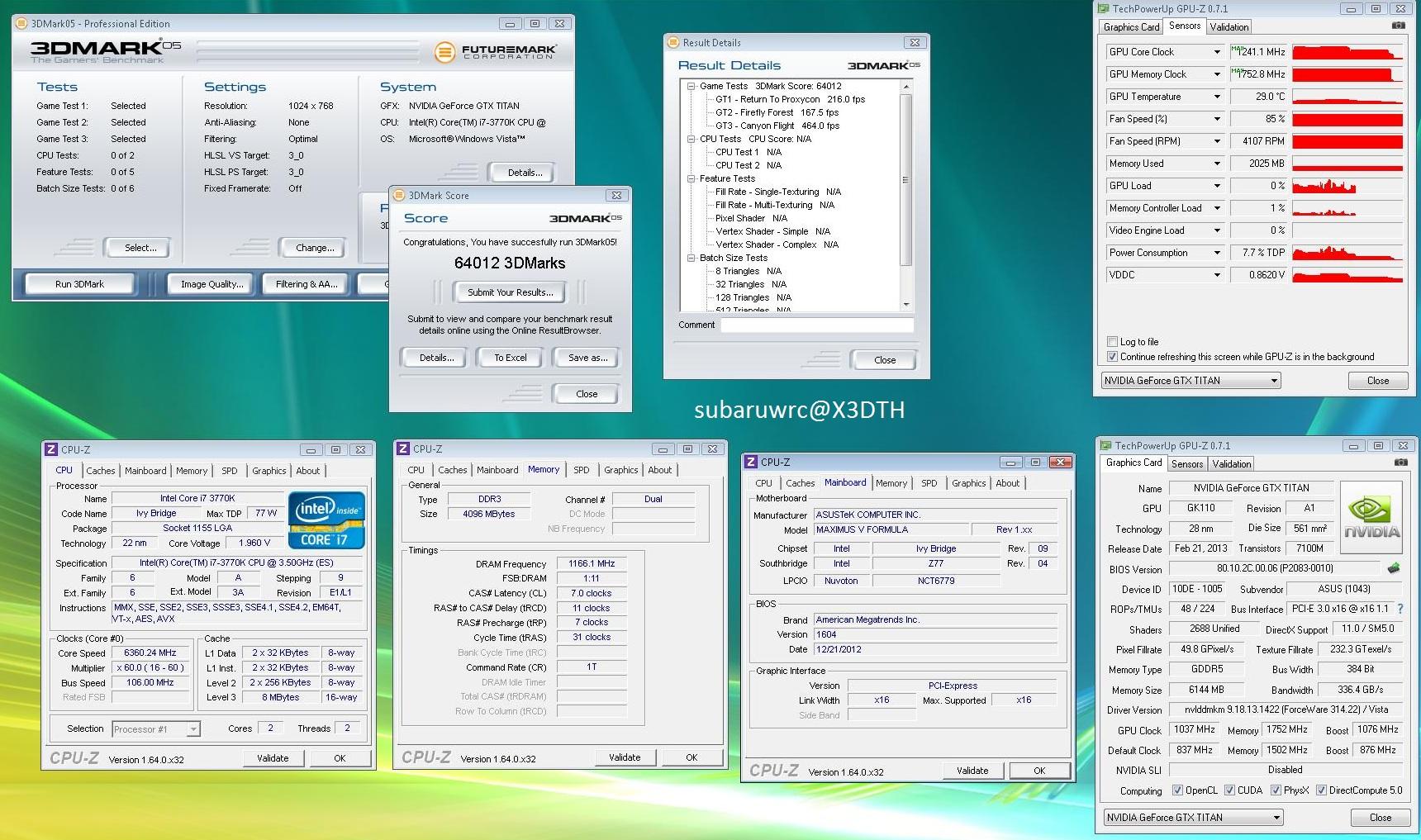The height and width of the screenshot is (840, 1421).
Task: Click the question mark icon next to Bus Interface
Action: 1400,609
